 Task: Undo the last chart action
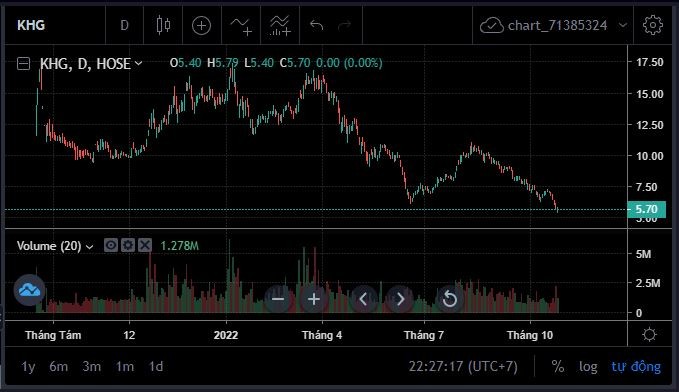[317, 26]
